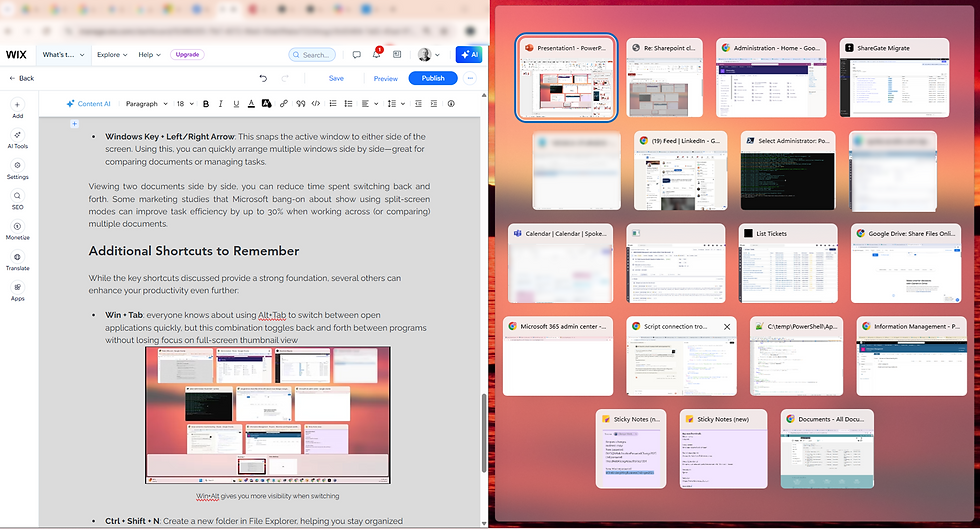Open the line spacing dropdown

coord(396,104)
